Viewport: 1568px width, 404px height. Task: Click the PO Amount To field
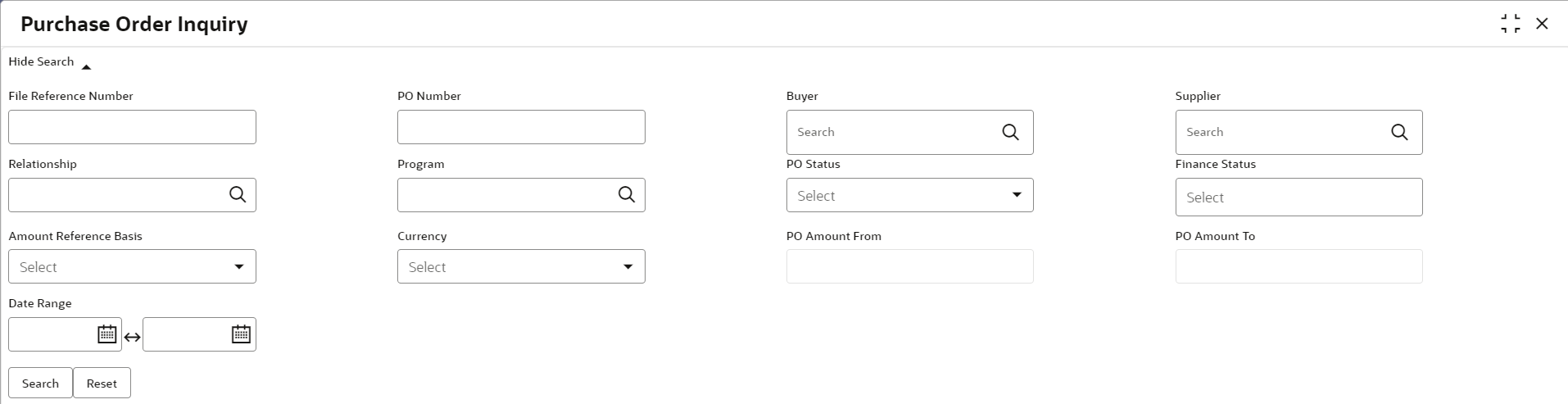coord(1299,266)
